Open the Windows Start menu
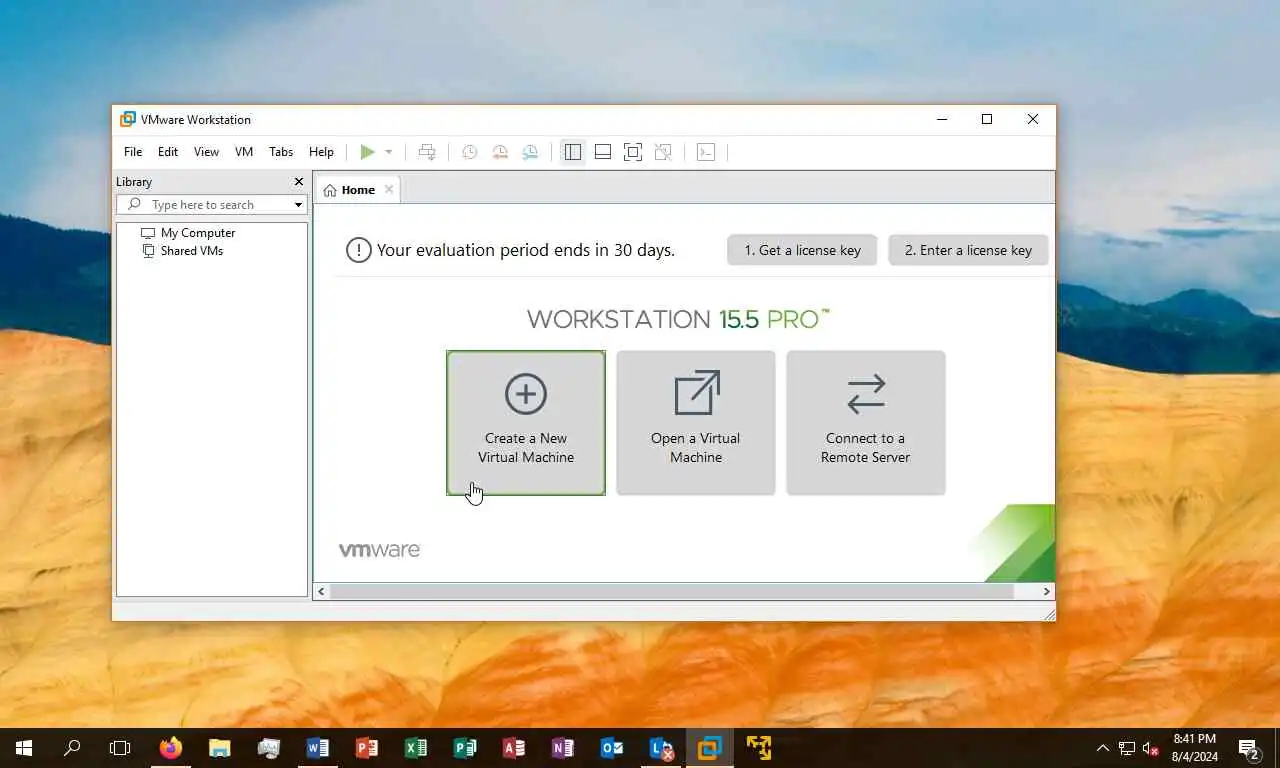The width and height of the screenshot is (1280, 768). 24,748
